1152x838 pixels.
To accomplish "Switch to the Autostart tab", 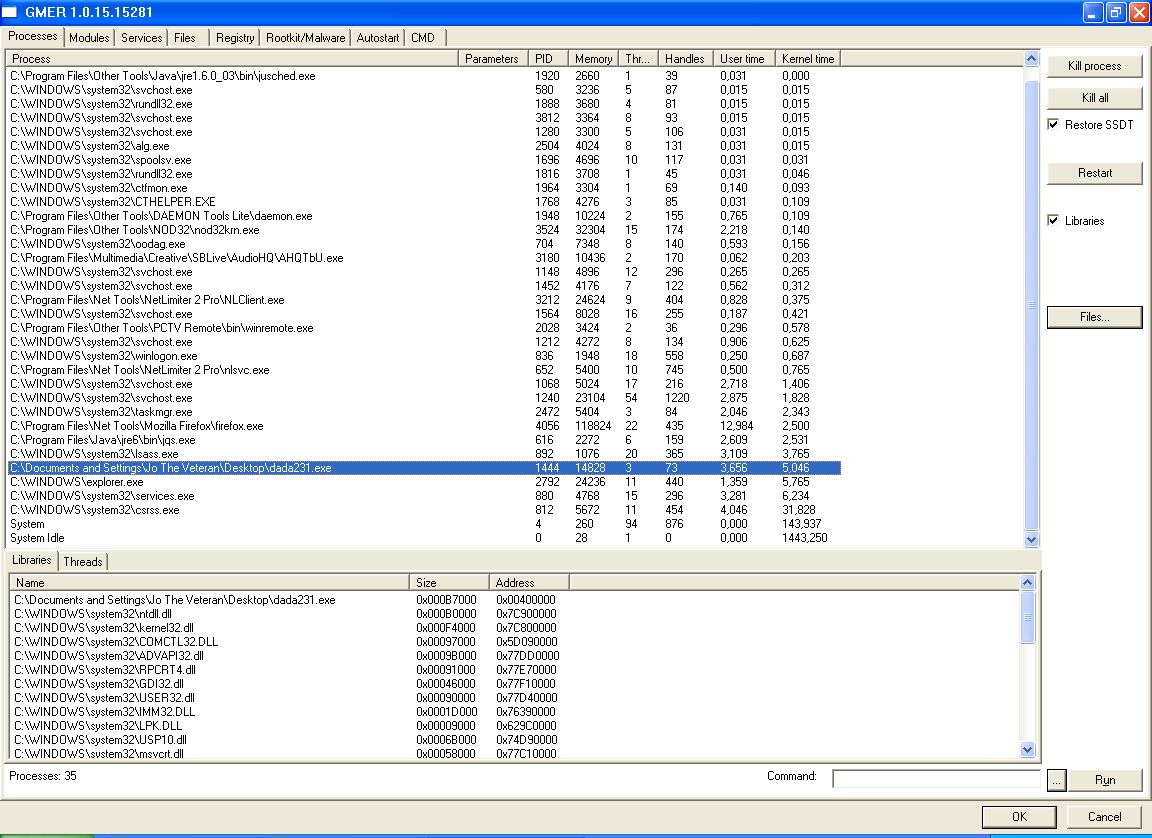I will (x=378, y=37).
